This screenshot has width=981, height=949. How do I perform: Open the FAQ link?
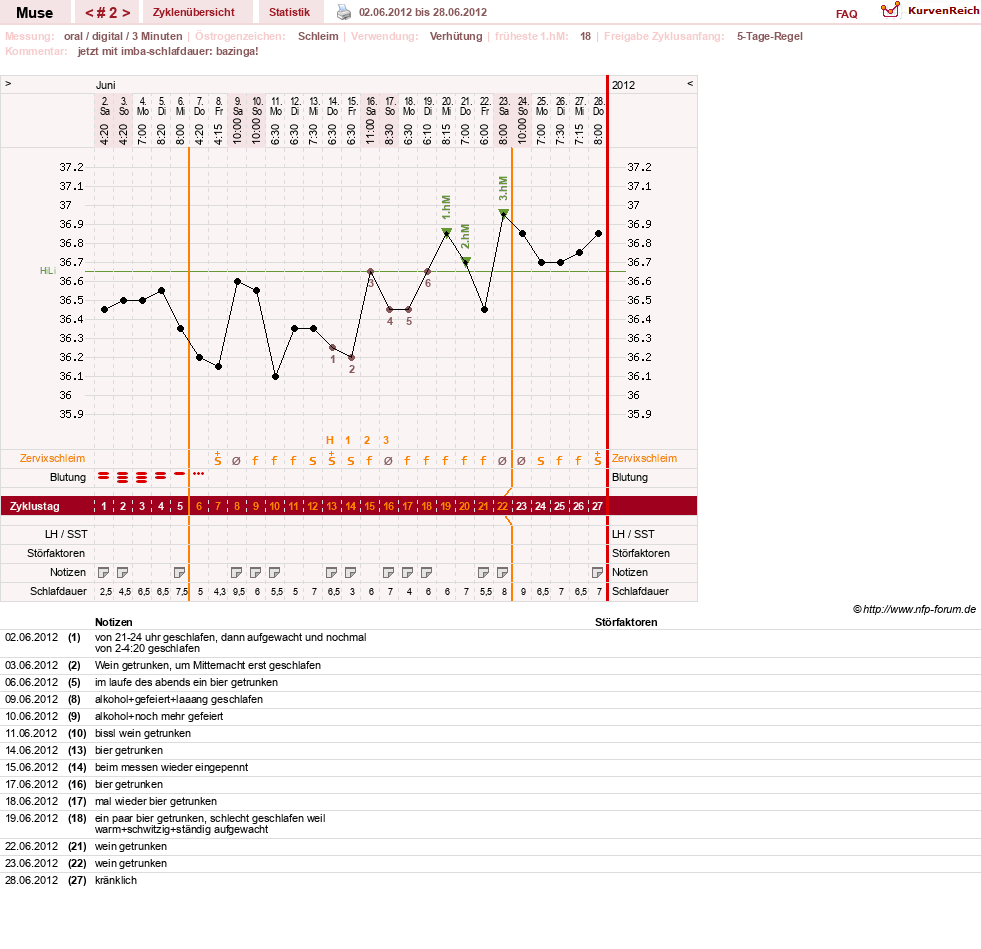[846, 14]
